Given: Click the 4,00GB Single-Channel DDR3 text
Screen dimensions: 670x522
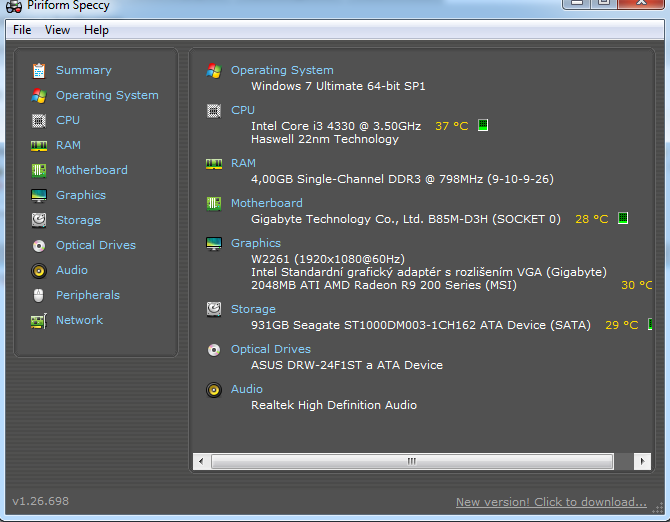Looking at the screenshot, I should click(402, 179).
